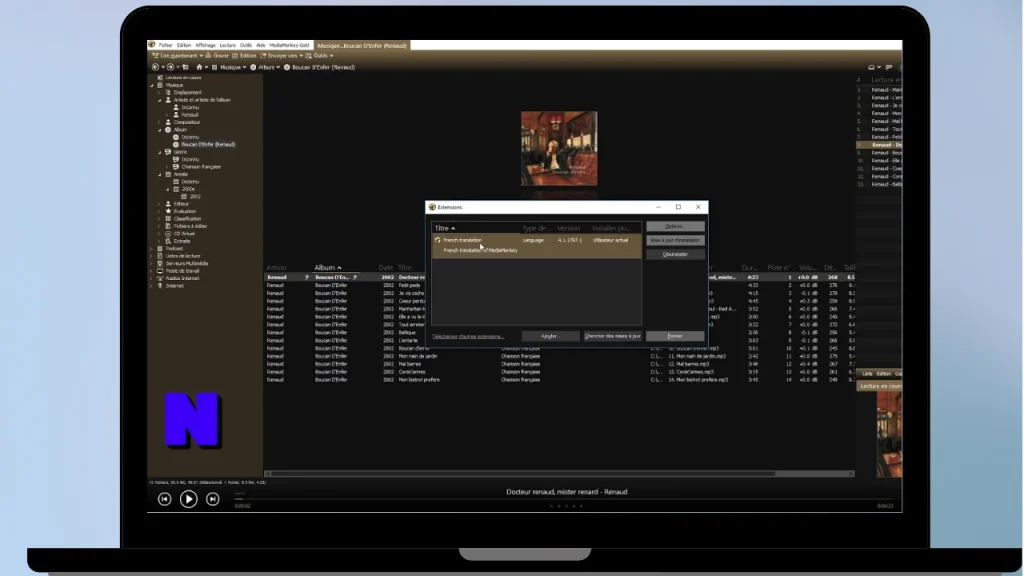
Task: Click the Options button in Extensions dialog
Action: [x=675, y=227]
